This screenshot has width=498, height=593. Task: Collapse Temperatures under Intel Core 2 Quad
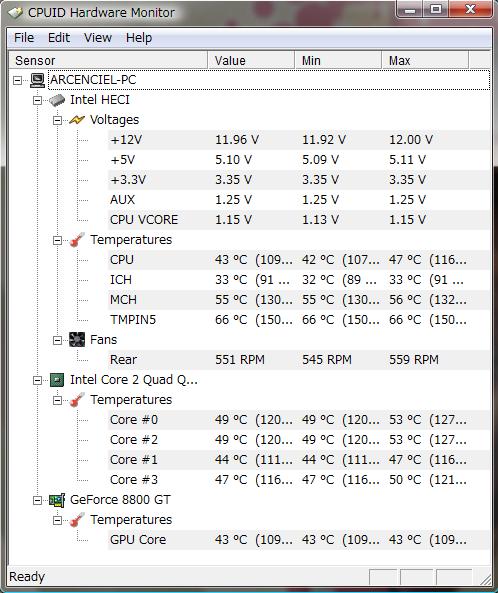[57, 400]
